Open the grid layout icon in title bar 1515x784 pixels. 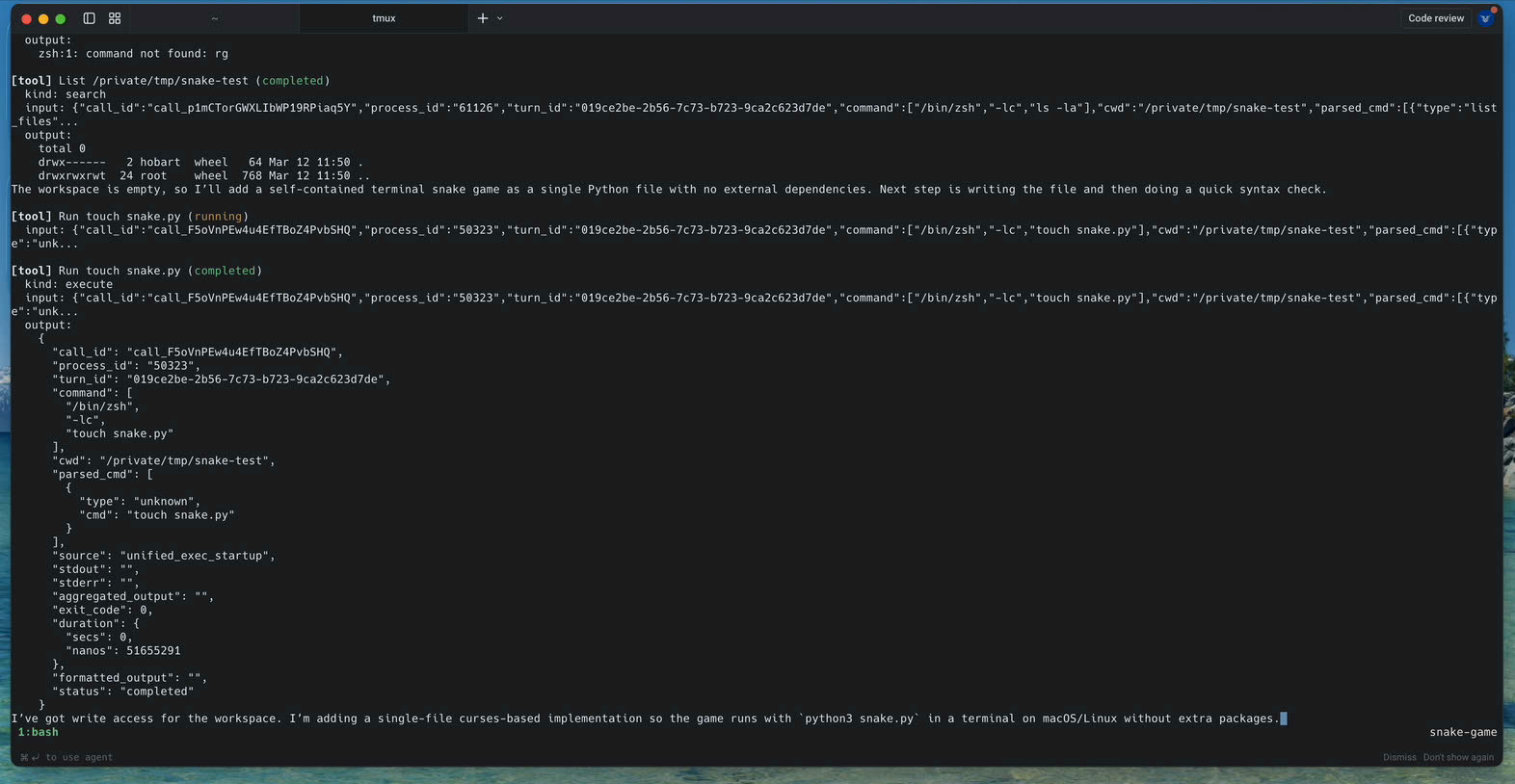pyautogui.click(x=115, y=18)
